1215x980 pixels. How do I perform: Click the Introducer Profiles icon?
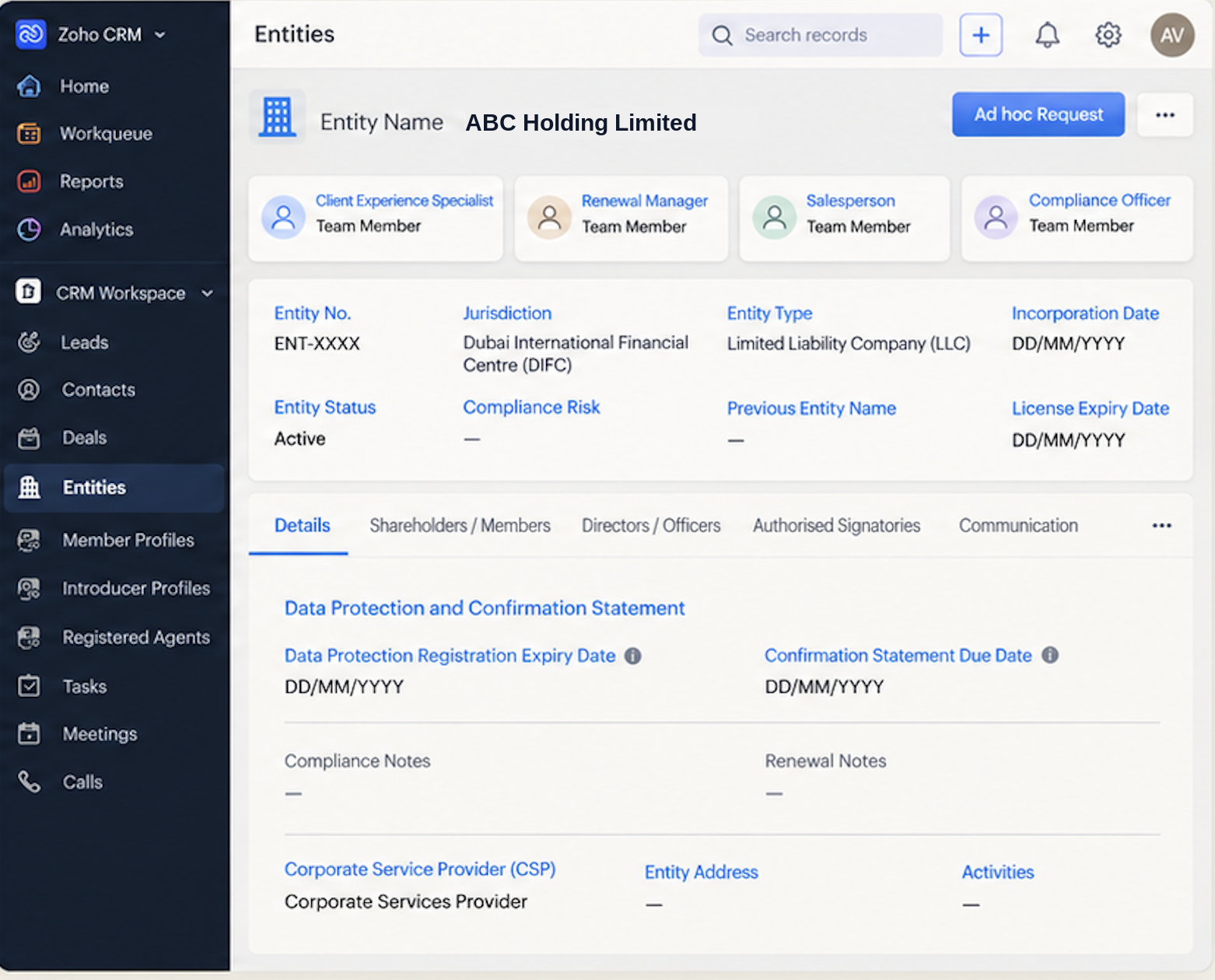click(30, 589)
